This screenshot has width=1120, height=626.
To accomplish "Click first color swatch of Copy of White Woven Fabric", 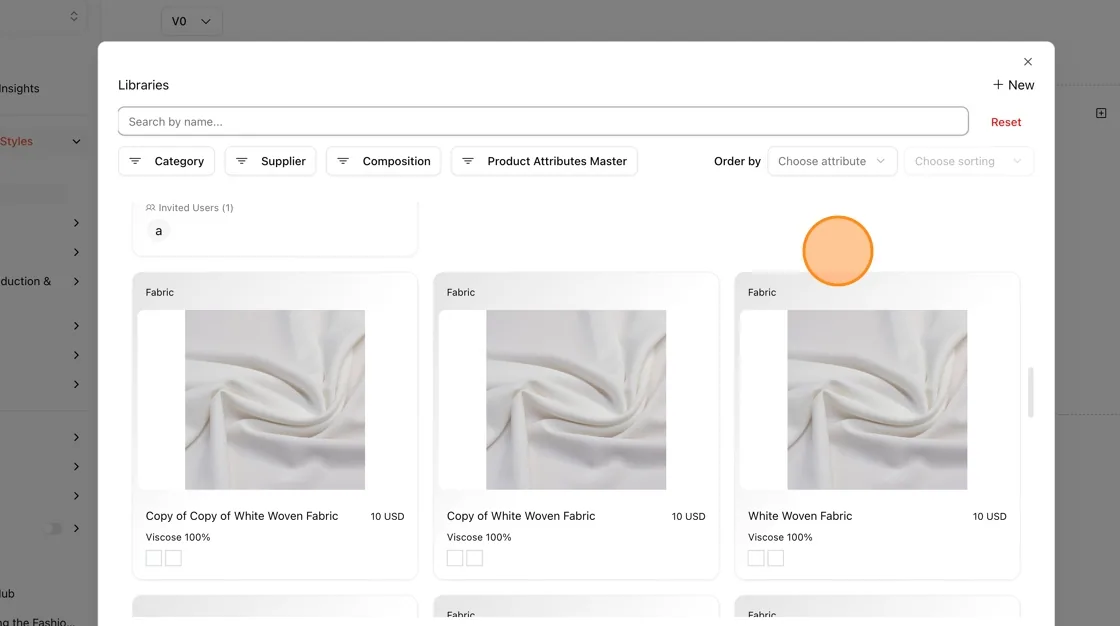I will coord(455,558).
